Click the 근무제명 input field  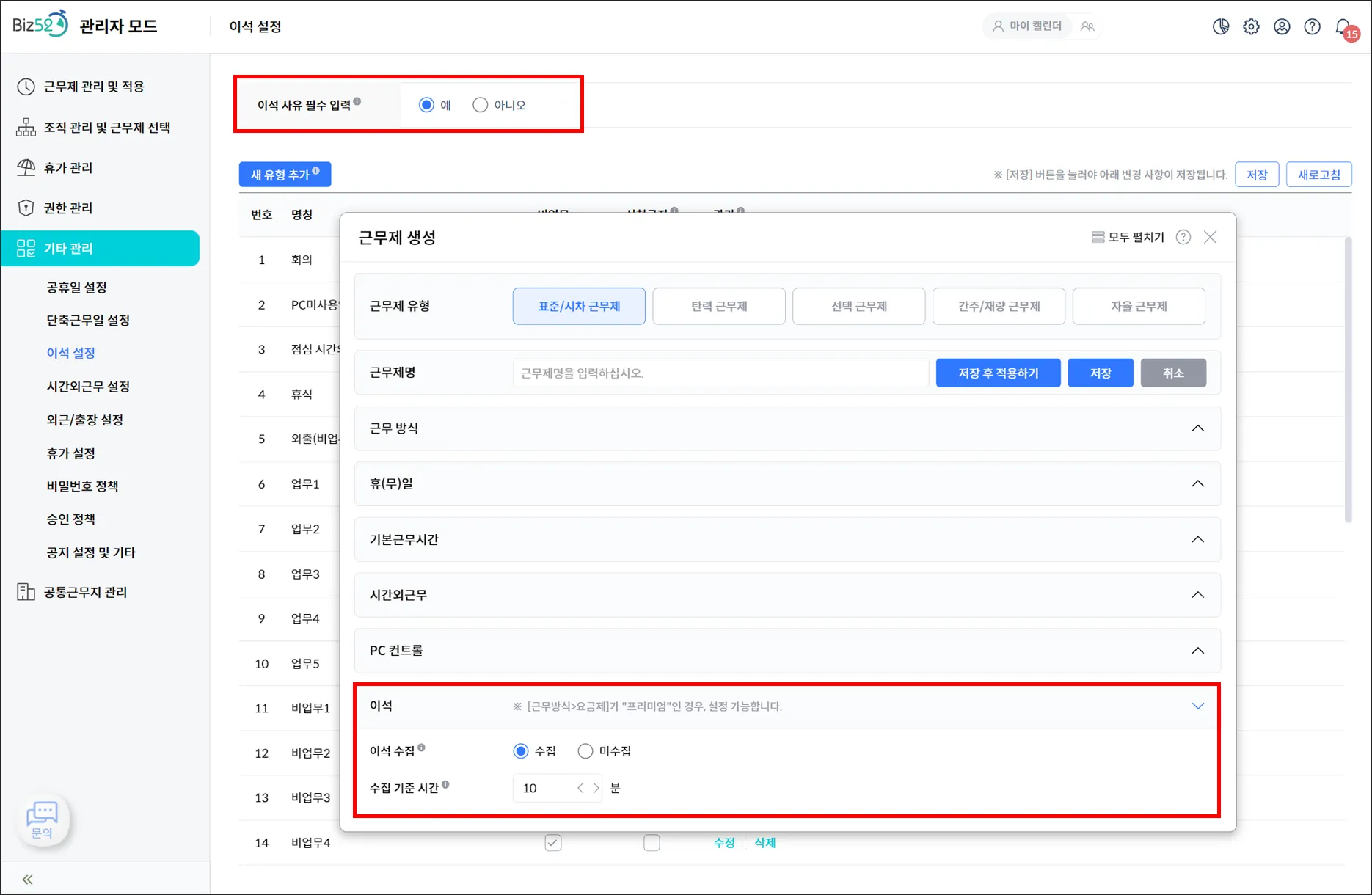click(720, 373)
